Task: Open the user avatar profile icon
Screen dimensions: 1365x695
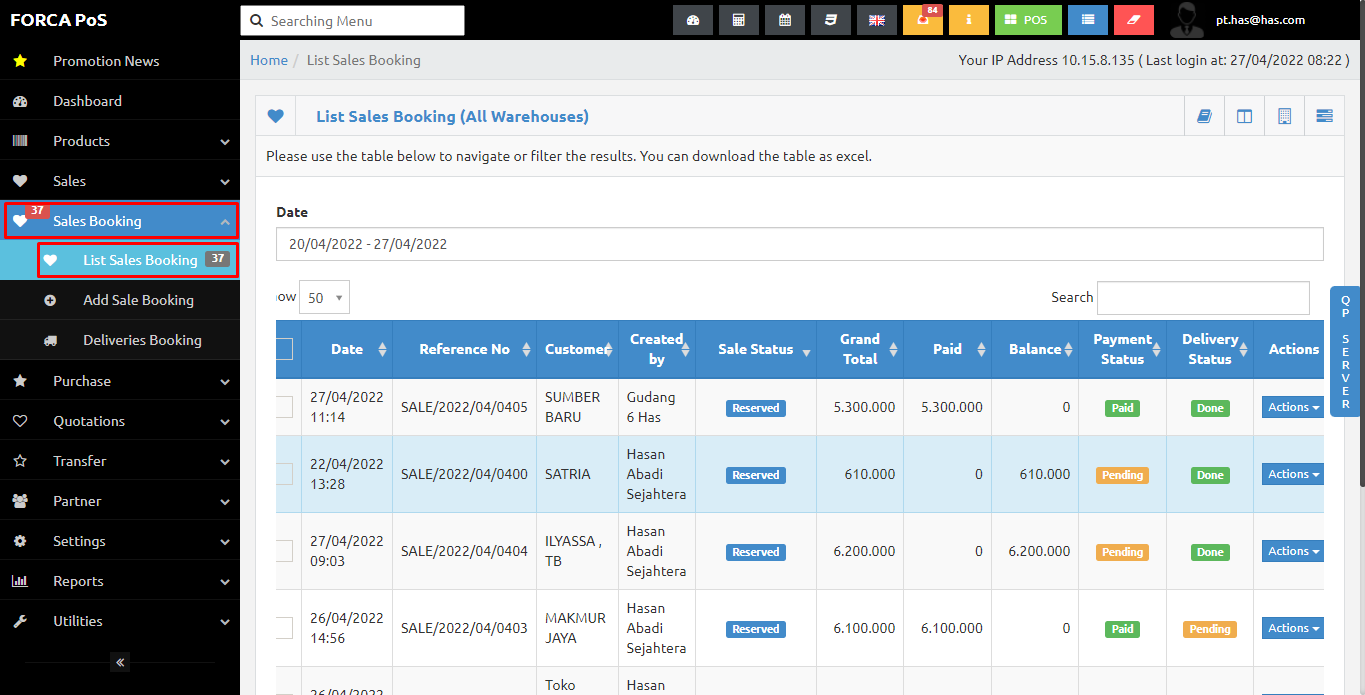Action: pos(1187,20)
